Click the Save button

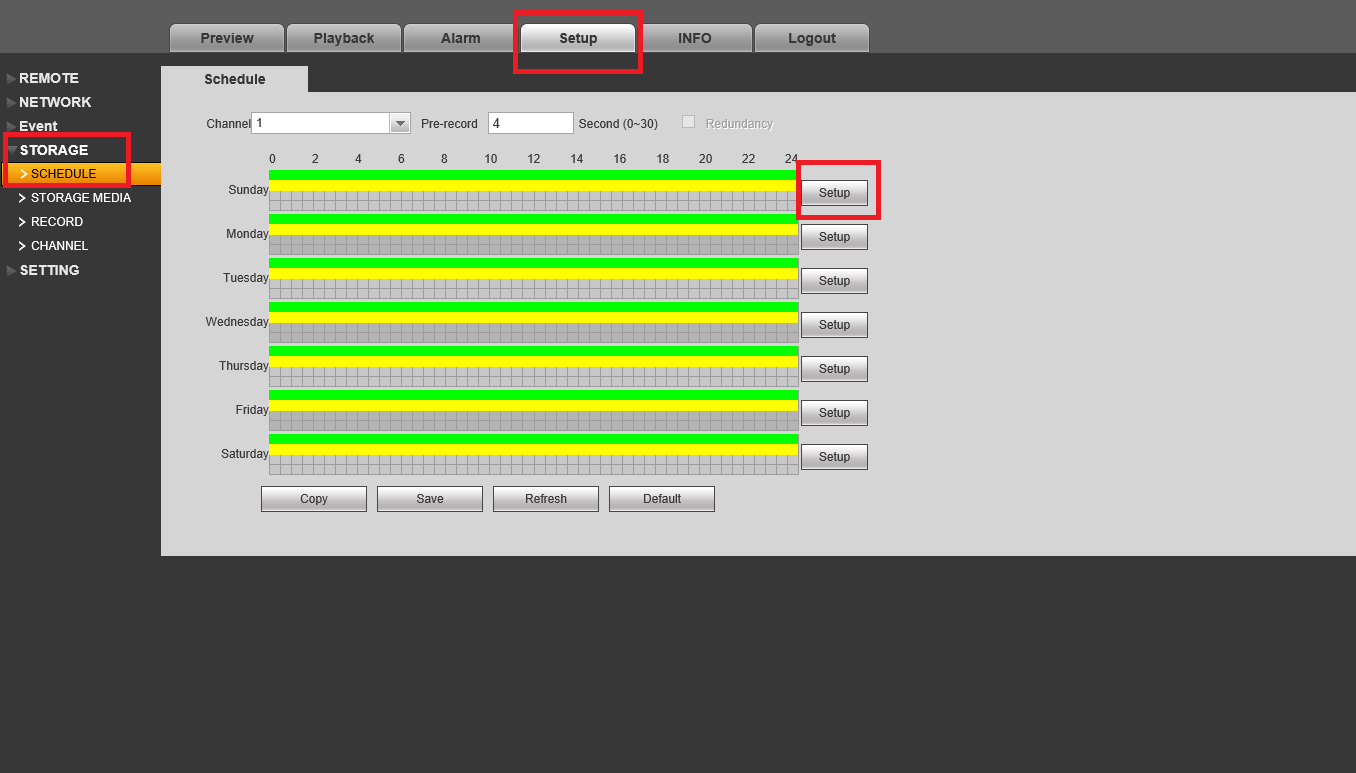430,499
